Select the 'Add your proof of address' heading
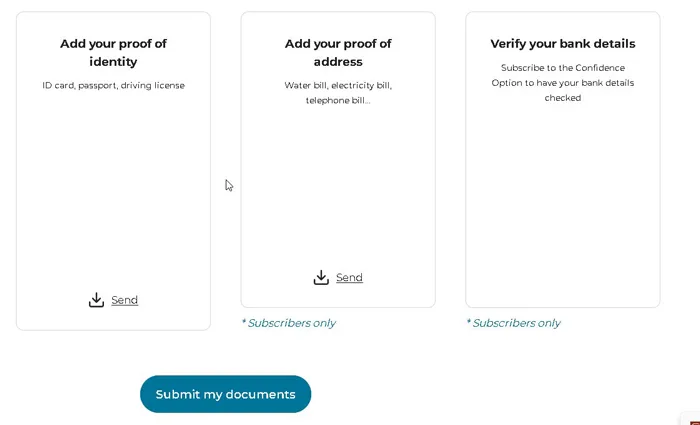This screenshot has width=700, height=425. coord(338,53)
